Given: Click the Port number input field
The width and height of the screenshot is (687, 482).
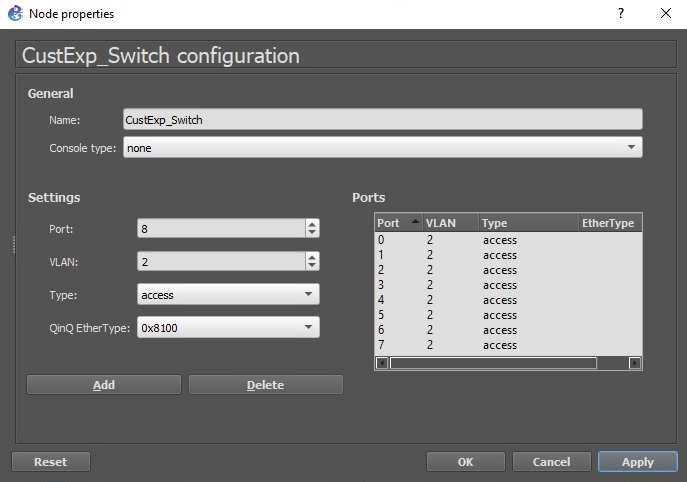Looking at the screenshot, I should (x=221, y=228).
